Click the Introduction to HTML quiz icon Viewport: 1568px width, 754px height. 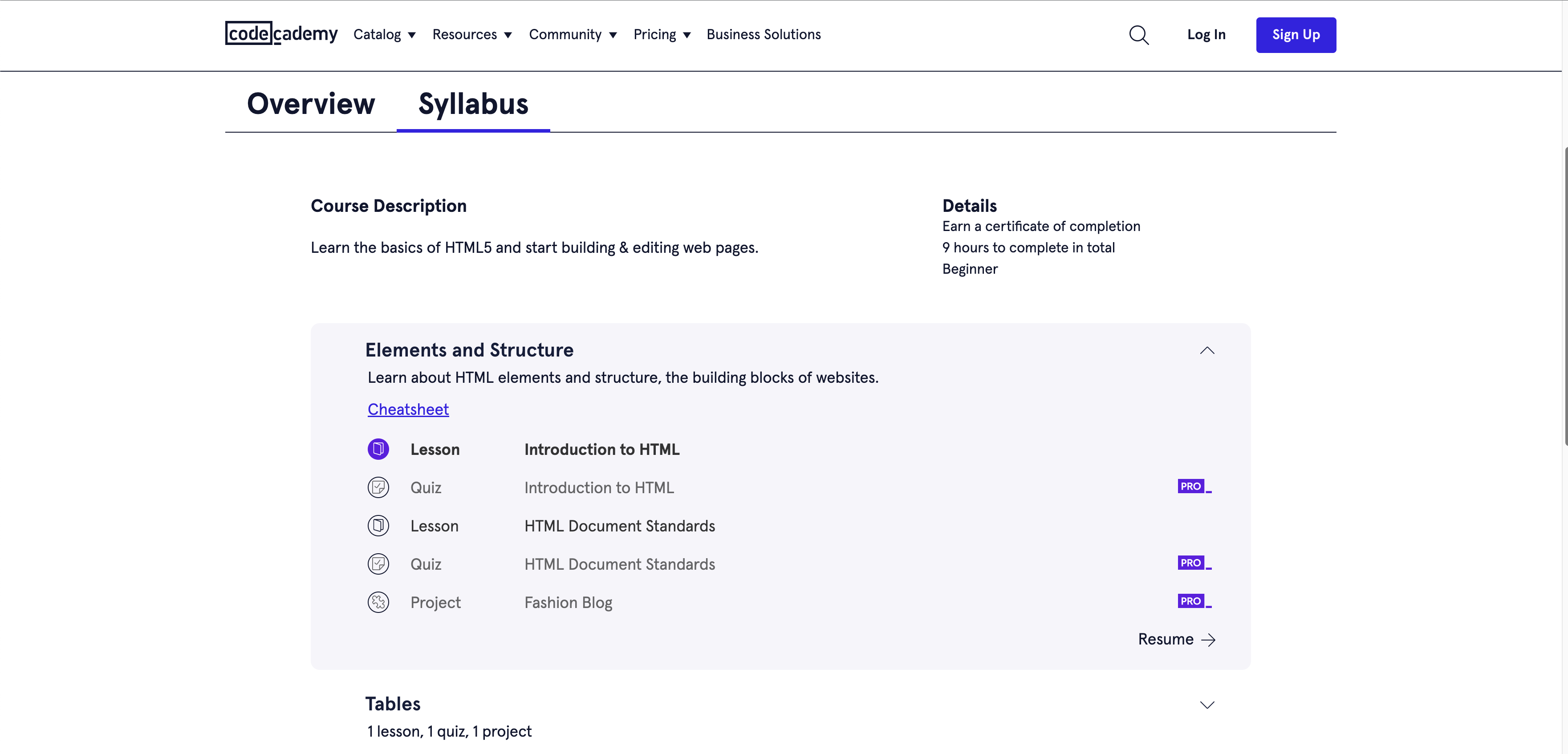point(378,487)
